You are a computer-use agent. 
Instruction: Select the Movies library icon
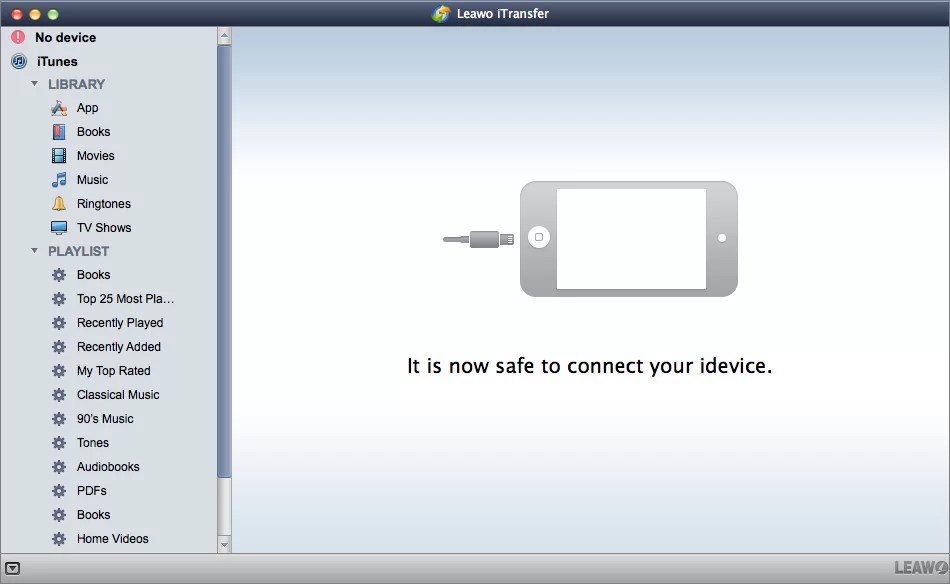60,155
